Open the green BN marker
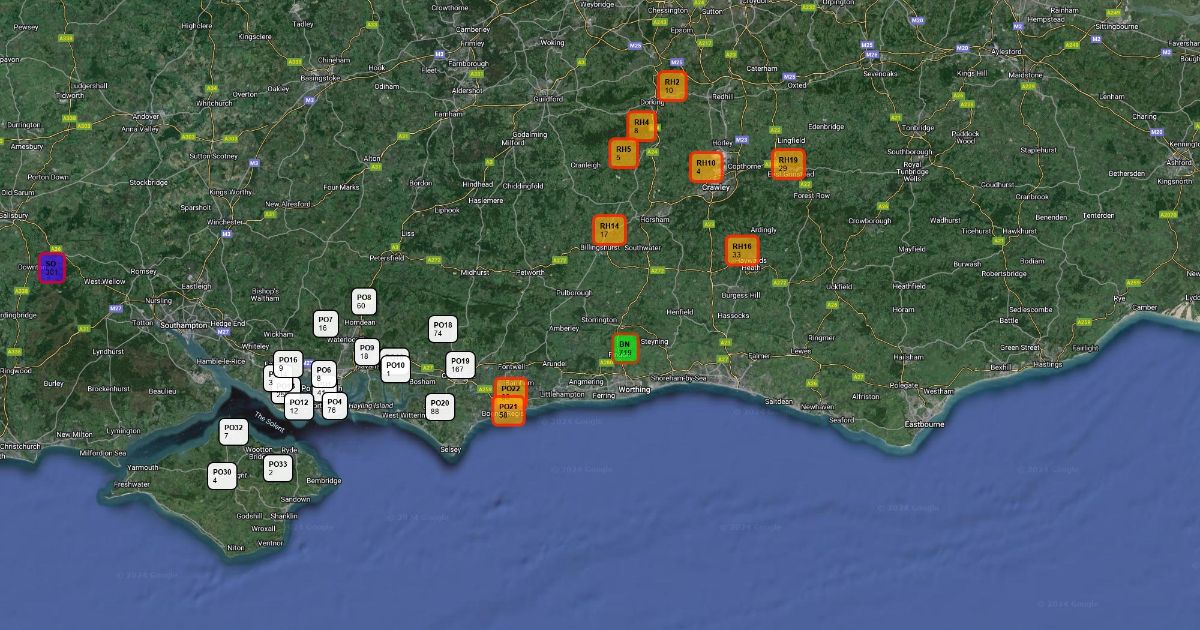 tap(625, 347)
